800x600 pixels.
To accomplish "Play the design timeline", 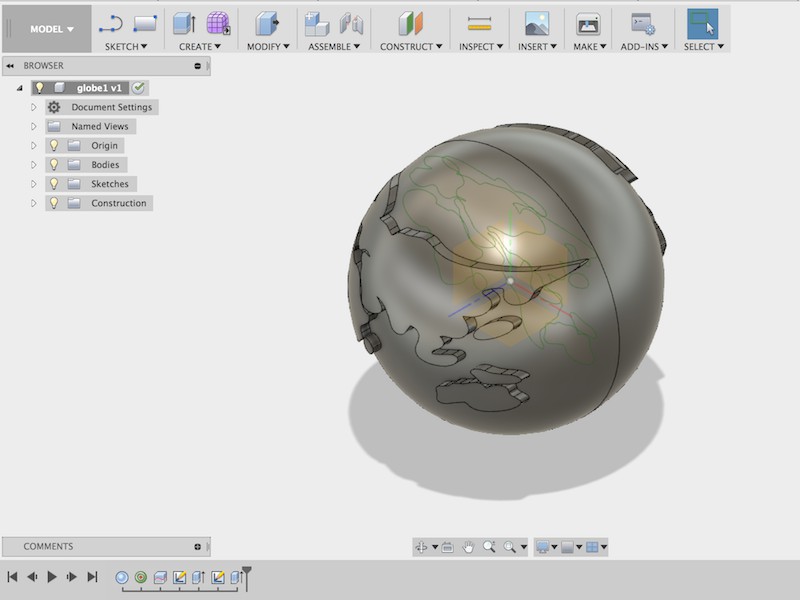I will click(52, 577).
